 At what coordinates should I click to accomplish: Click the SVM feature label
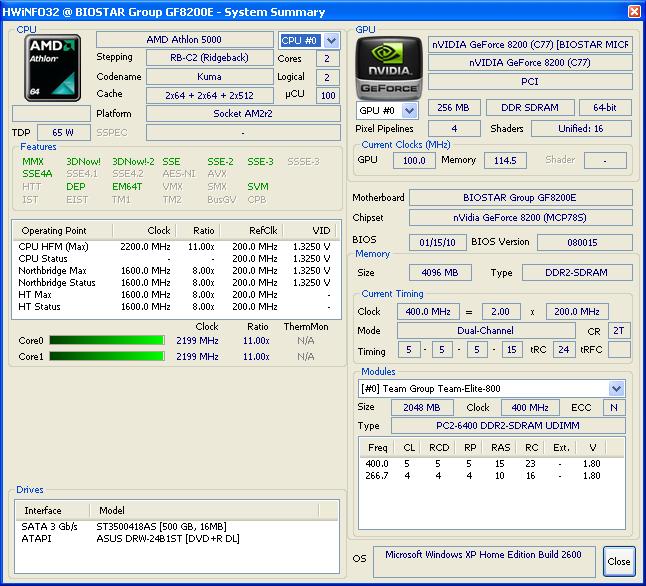[x=258, y=187]
